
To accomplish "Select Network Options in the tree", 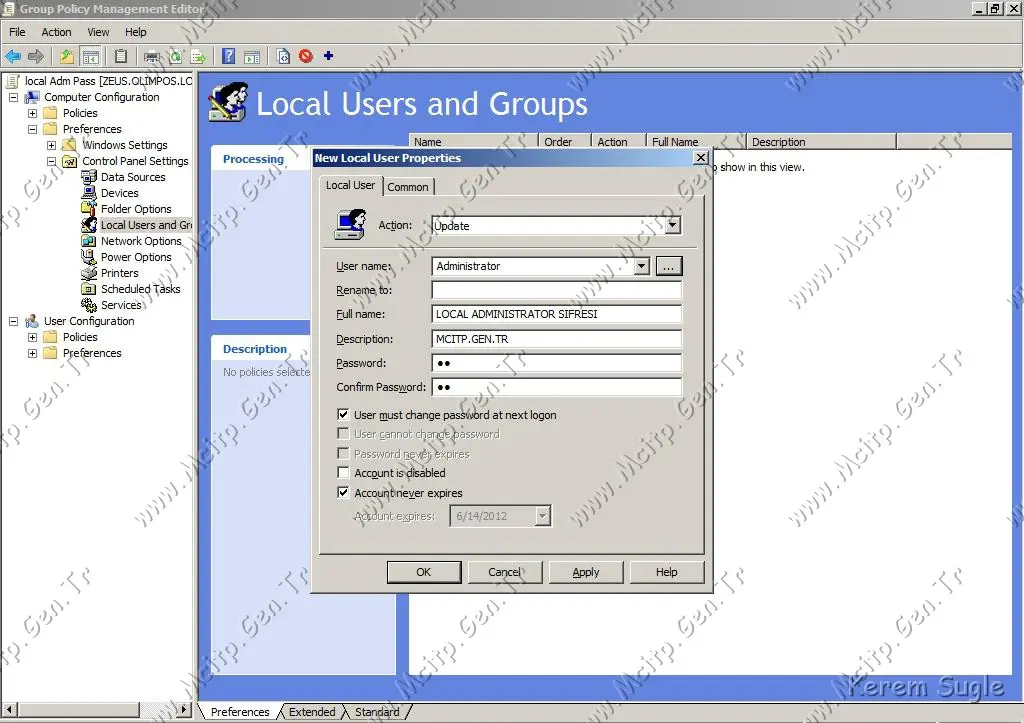I will tap(141, 241).
